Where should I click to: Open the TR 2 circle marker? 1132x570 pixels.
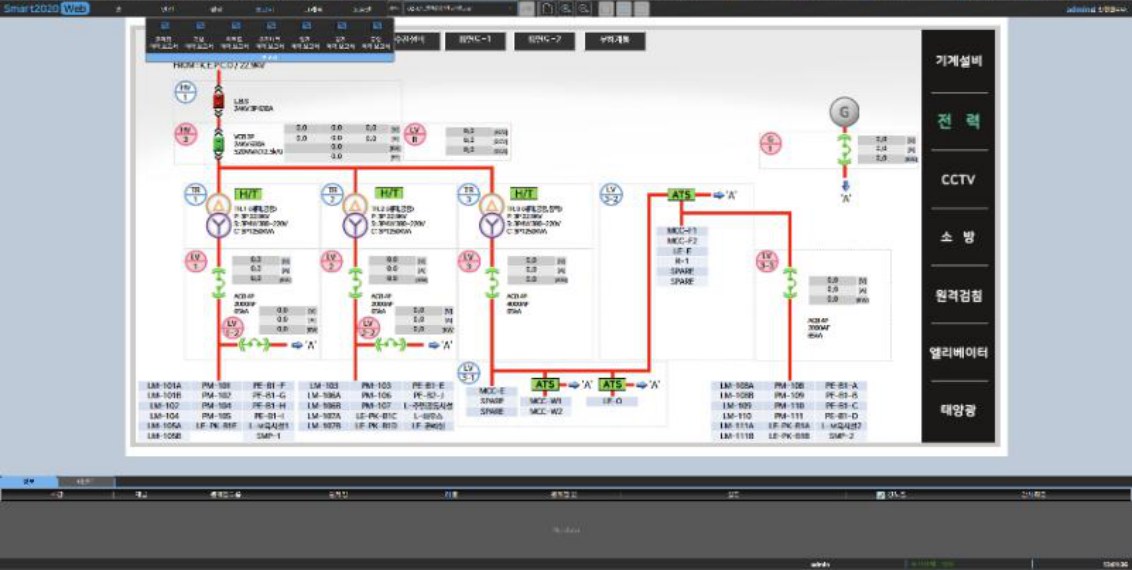[x=332, y=193]
